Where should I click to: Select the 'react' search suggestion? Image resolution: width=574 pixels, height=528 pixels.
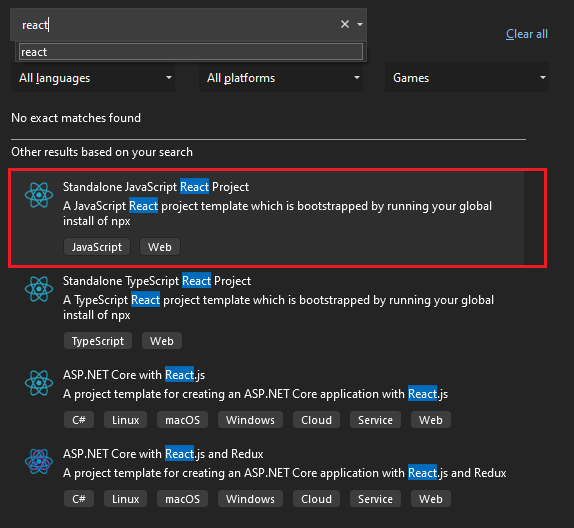[x=191, y=52]
